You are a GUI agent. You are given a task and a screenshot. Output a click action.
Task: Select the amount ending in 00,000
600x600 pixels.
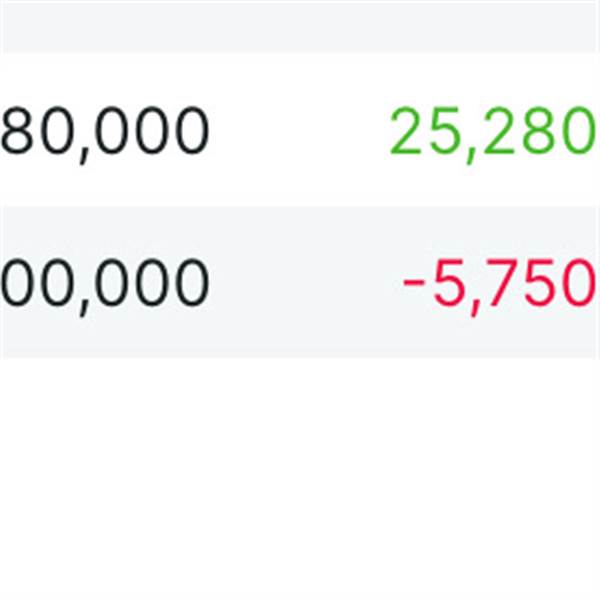click(105, 284)
